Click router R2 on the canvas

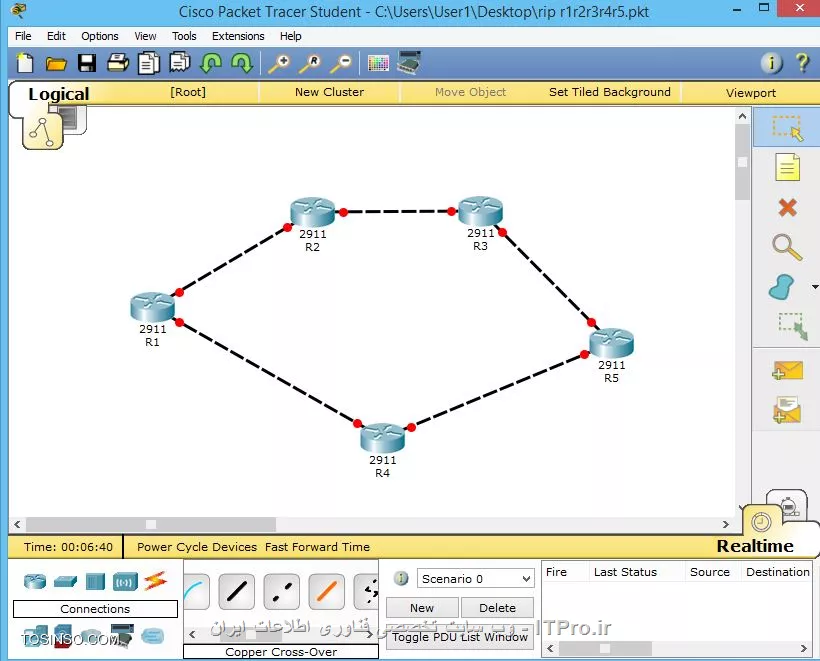tap(313, 212)
